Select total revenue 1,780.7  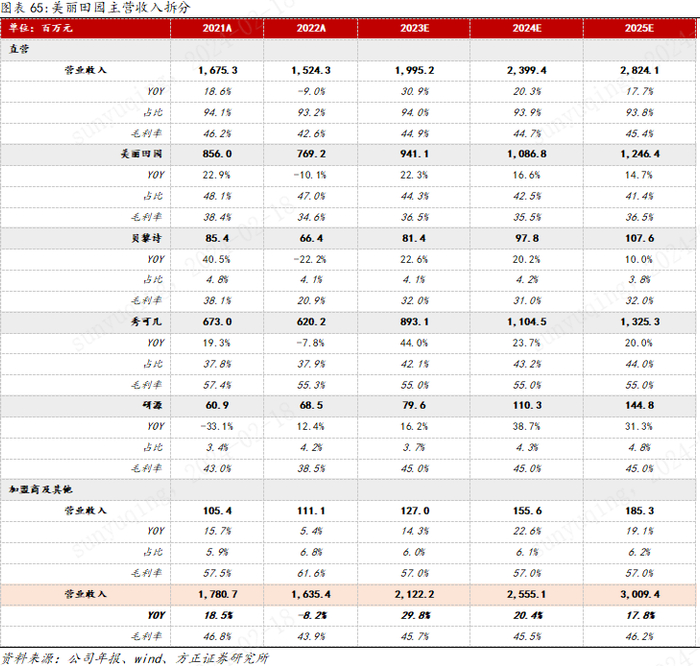tap(218, 594)
